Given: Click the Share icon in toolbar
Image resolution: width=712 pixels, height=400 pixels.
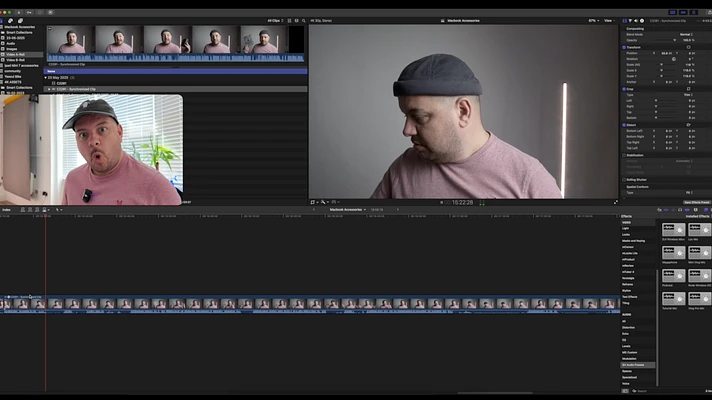Looking at the screenshot, I should [710, 12].
